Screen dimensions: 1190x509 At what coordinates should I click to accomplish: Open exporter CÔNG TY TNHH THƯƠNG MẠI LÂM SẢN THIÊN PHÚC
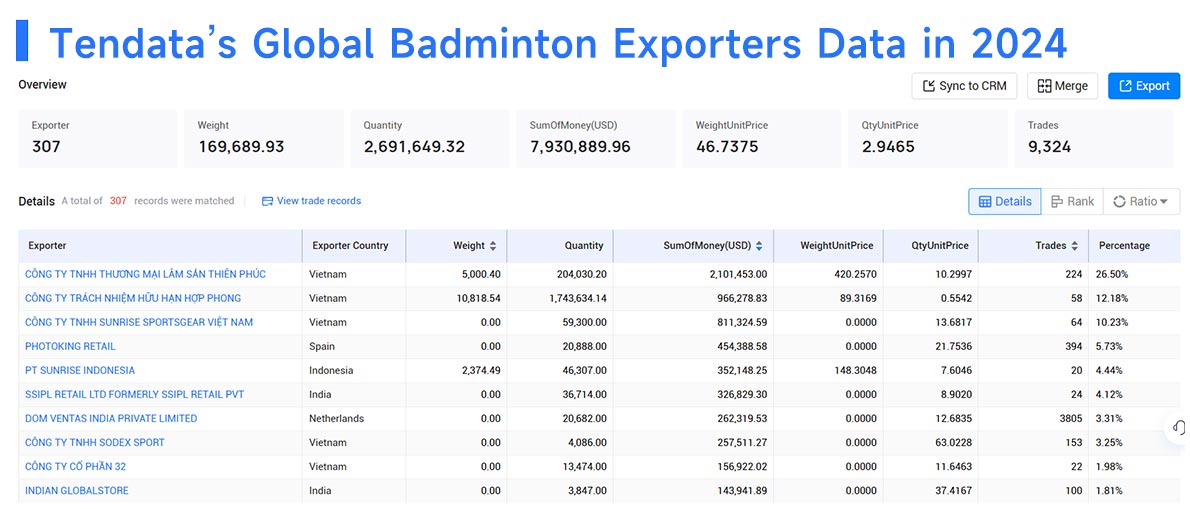[x=145, y=274]
